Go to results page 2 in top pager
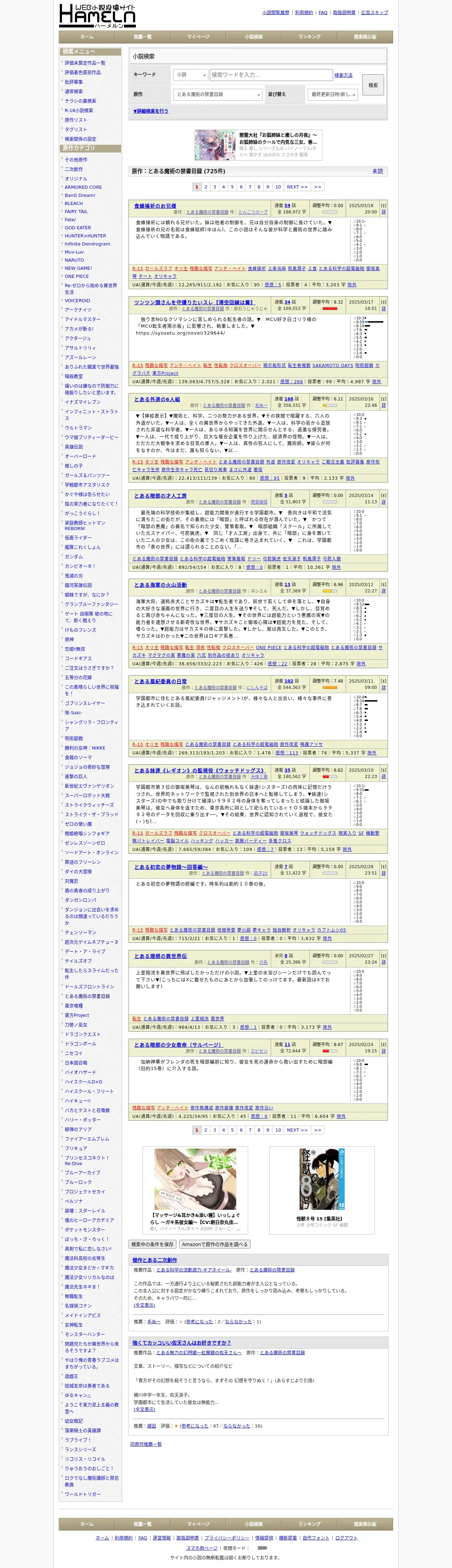 [x=206, y=187]
